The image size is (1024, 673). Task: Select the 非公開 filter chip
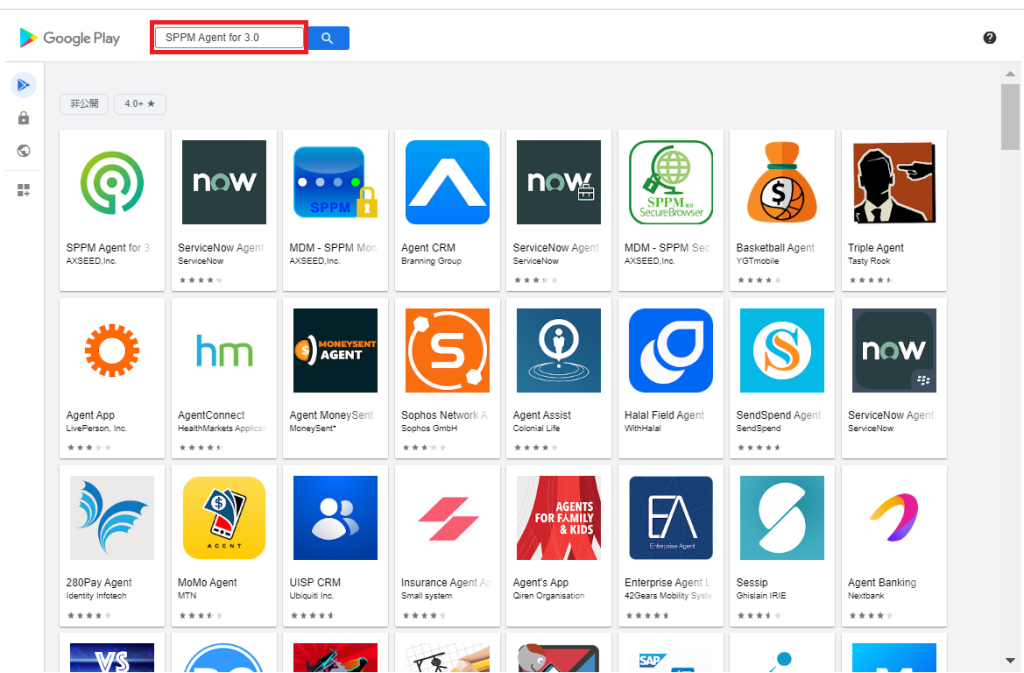(84, 104)
